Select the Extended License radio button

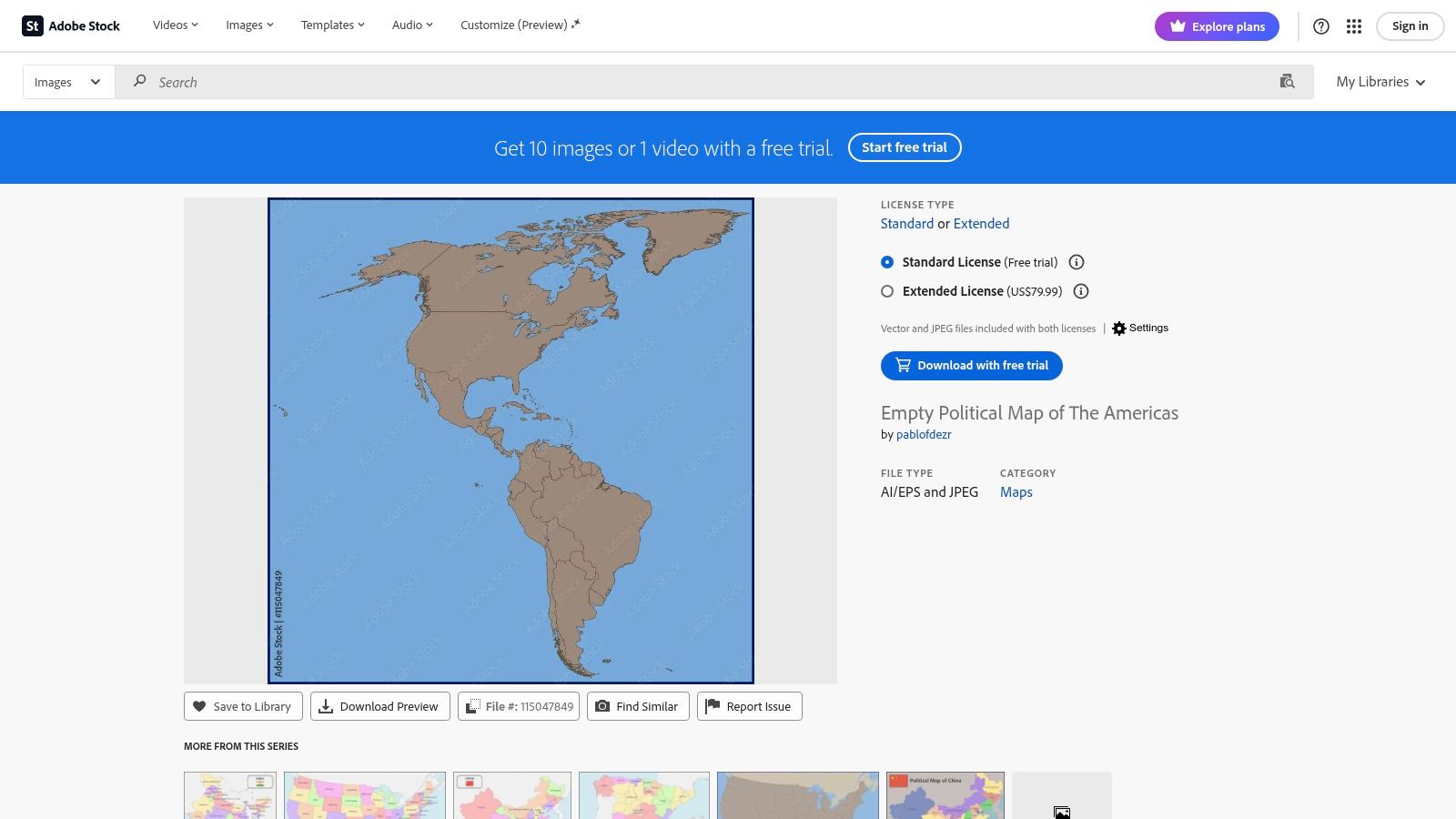click(x=887, y=291)
